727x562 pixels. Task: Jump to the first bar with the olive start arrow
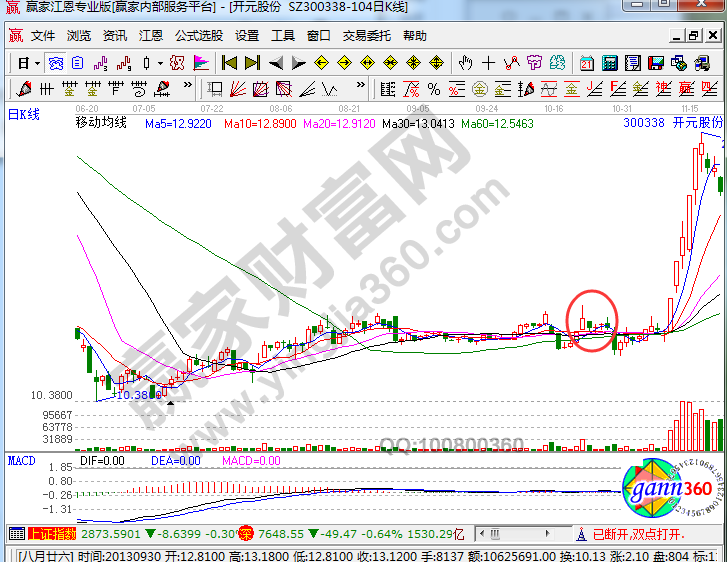coord(228,62)
